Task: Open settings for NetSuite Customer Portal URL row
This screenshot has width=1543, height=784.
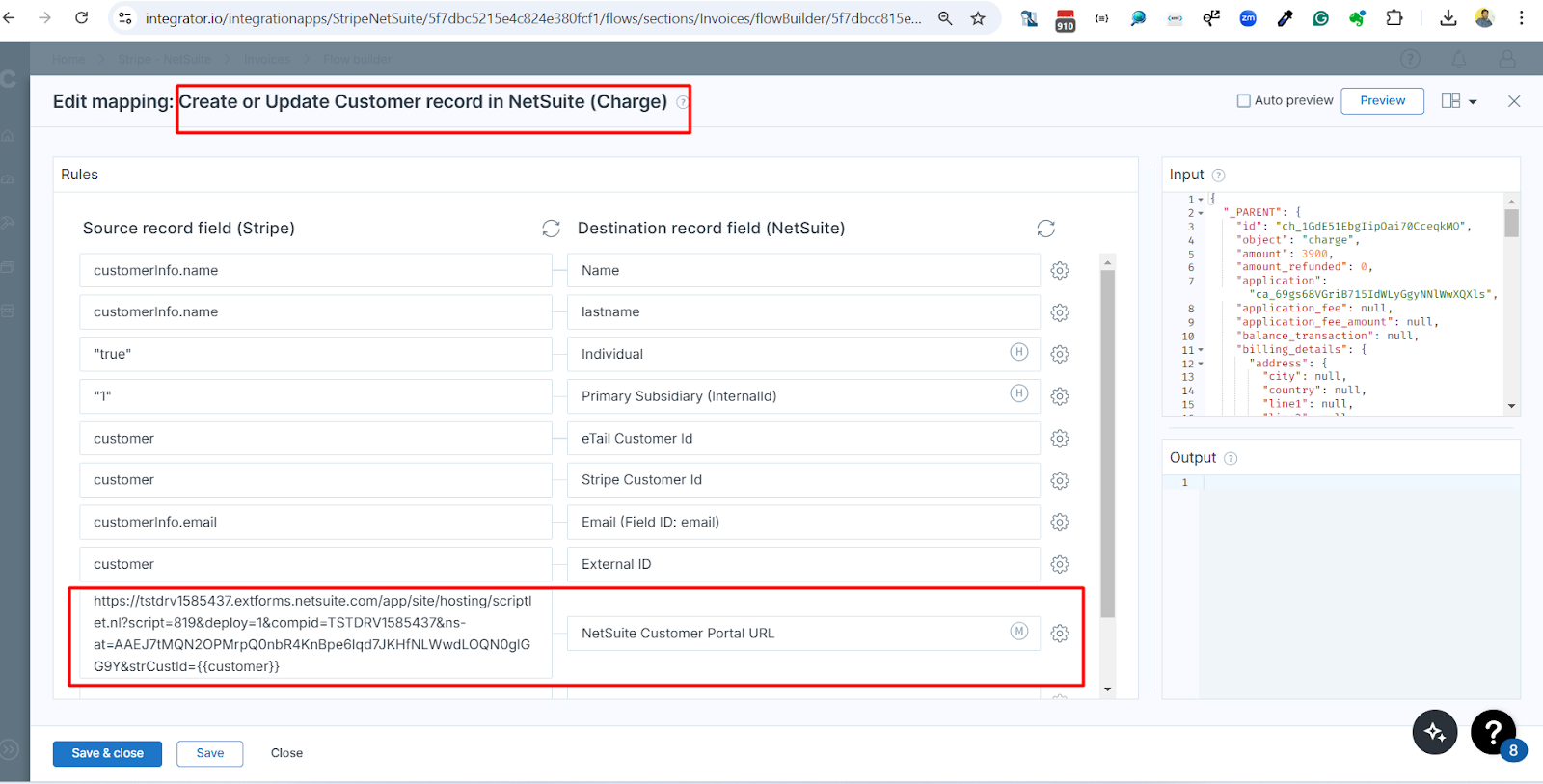Action: [x=1059, y=634]
